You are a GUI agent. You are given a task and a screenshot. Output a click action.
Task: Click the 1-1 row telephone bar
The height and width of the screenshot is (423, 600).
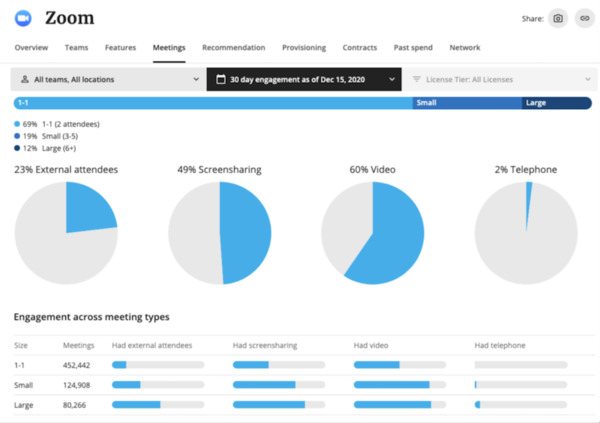(x=521, y=365)
